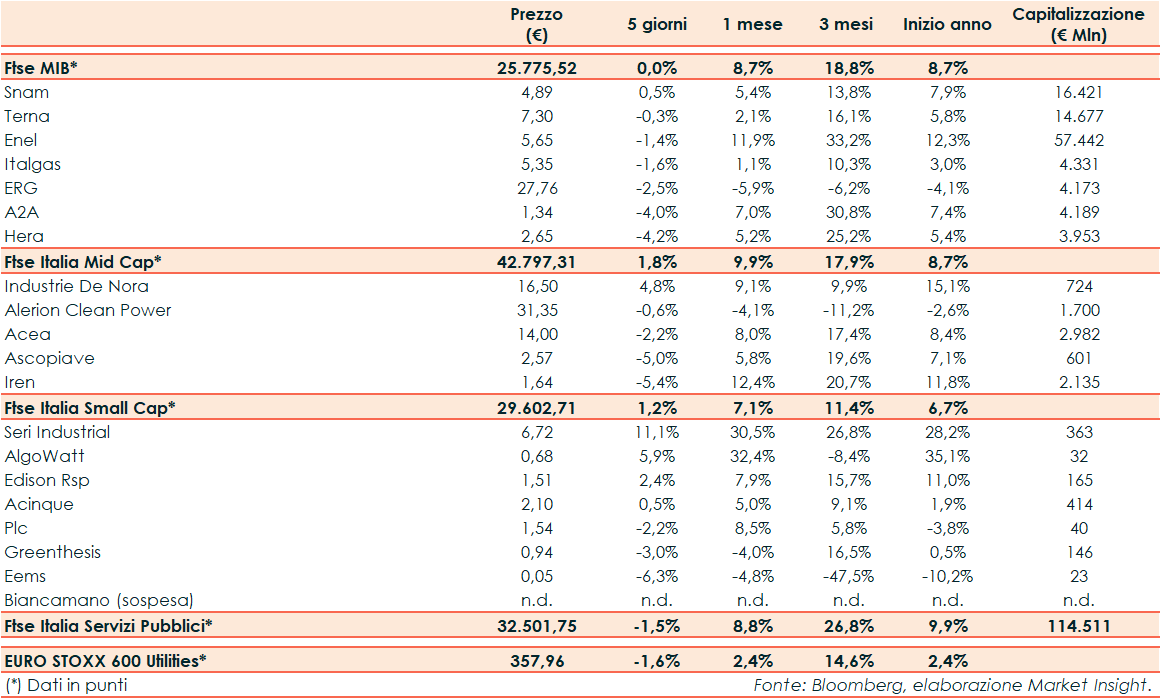Click the Ftse MIB price 25.775,52
This screenshot has height=698, width=1160.
pos(537,68)
